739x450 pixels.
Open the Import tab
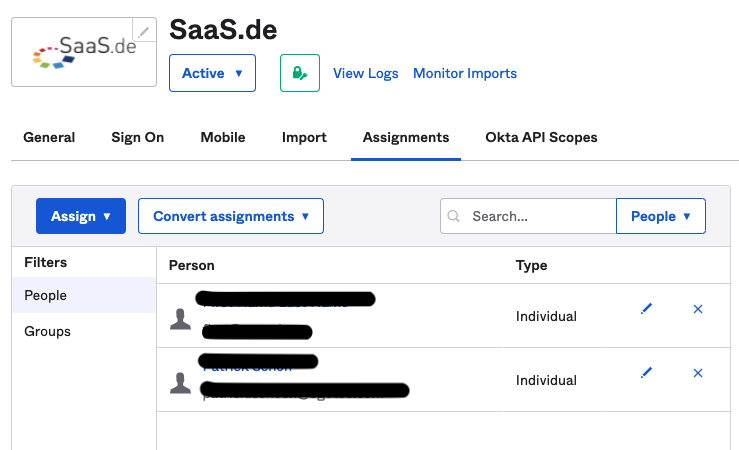(x=304, y=137)
